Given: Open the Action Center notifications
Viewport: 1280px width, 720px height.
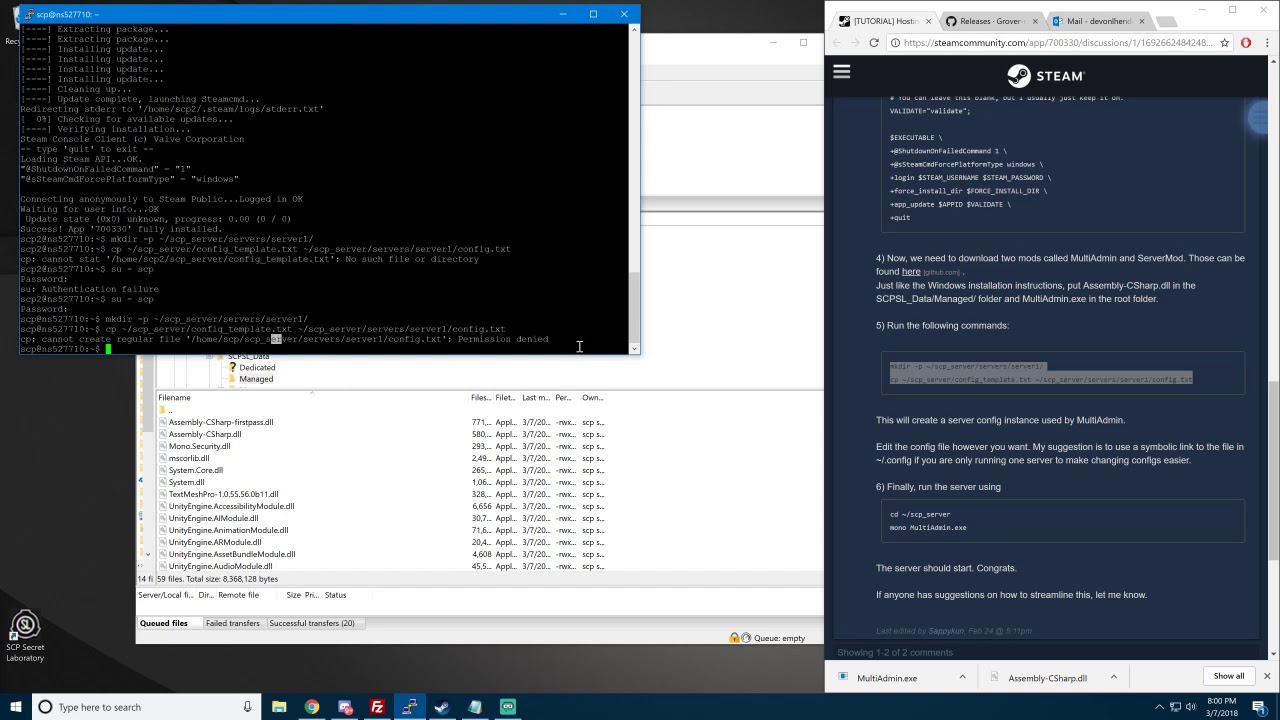Looking at the screenshot, I should click(1259, 707).
